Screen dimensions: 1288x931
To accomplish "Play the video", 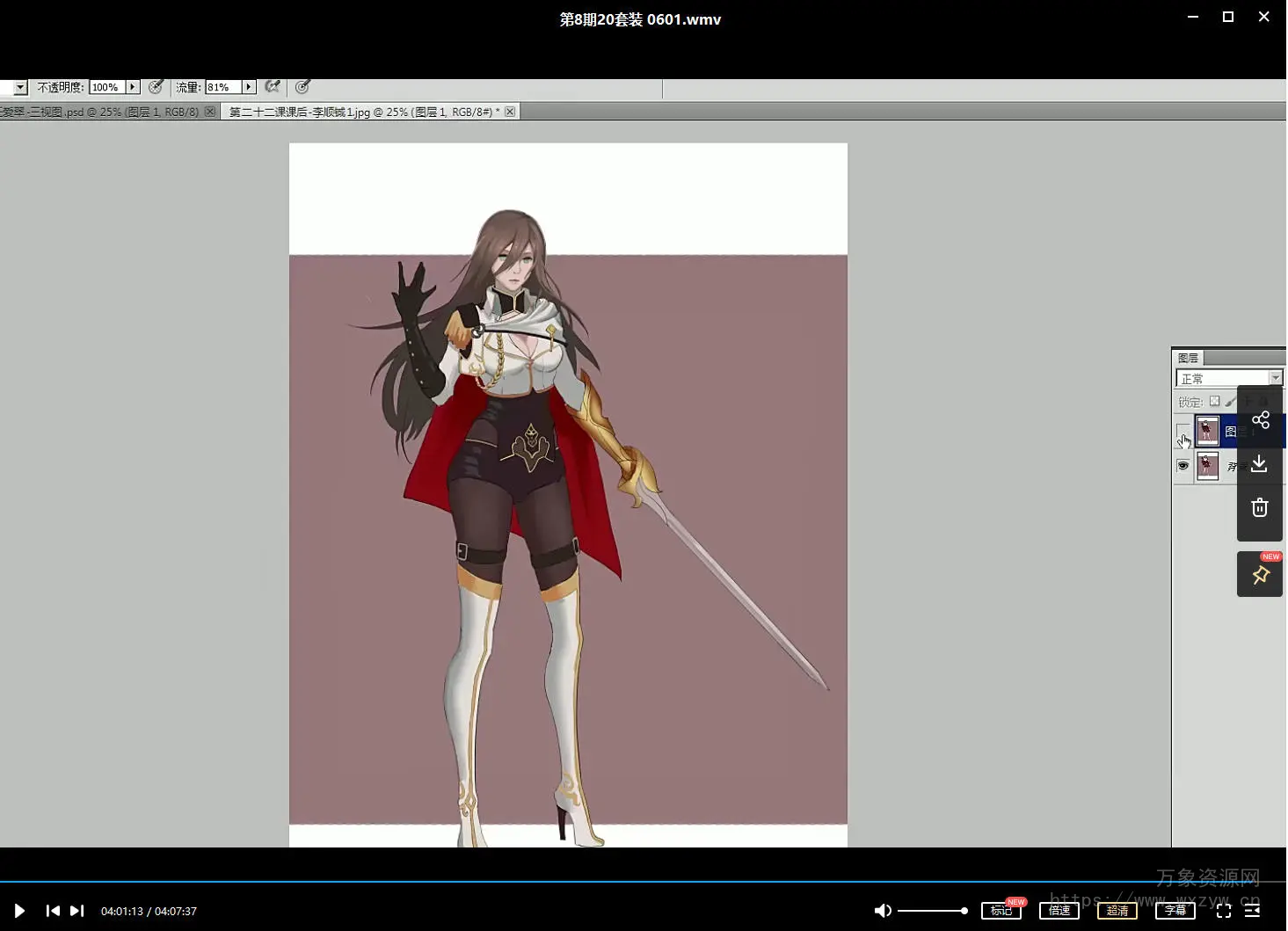I will click(19, 911).
